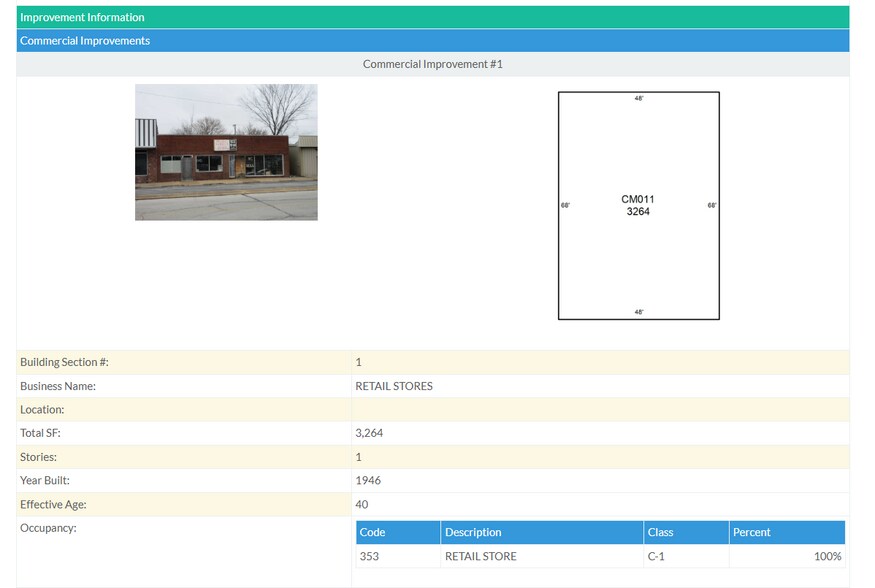Click the Effective Age value 40
The width and height of the screenshot is (875, 588).
pyautogui.click(x=360, y=506)
